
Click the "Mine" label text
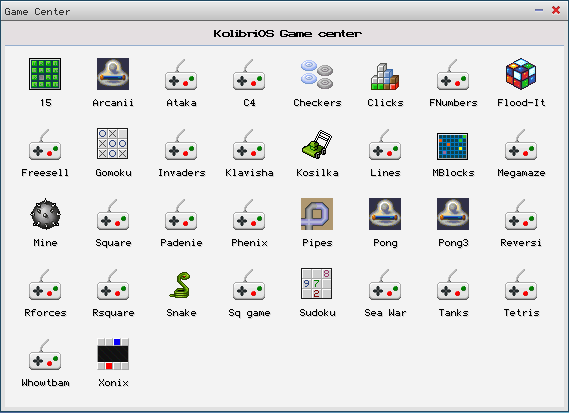coord(45,243)
